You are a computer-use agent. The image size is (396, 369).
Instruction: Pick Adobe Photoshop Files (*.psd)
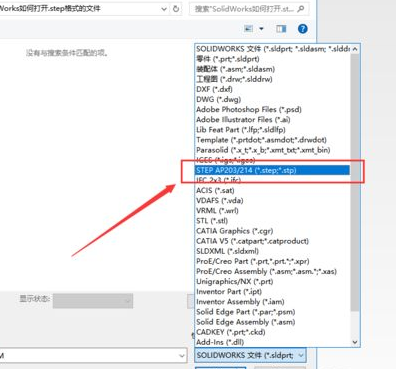[x=272, y=109]
